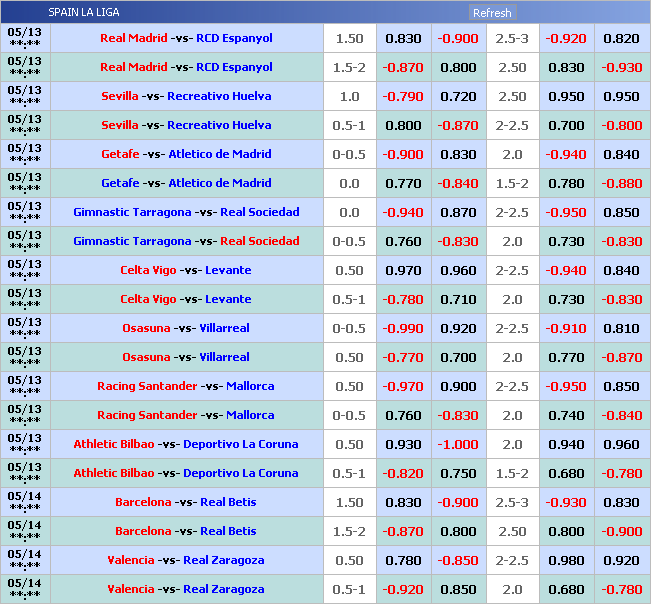Select 0.820 odds in Real Madrid row
Screen dimensions: 651x604
coord(621,38)
